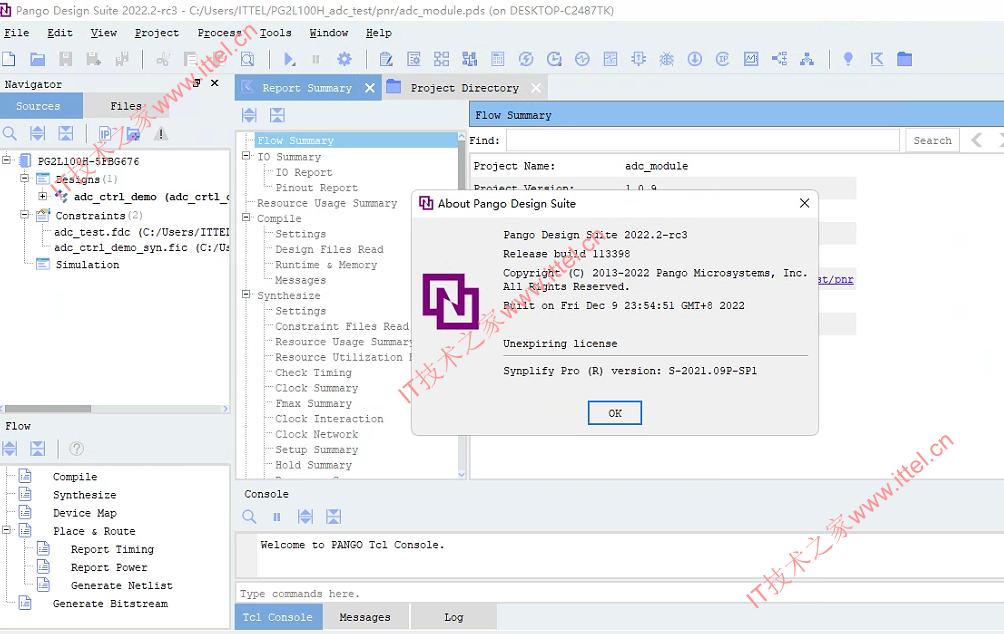Viewport: 1004px width, 634px height.
Task: Click the Flow panel help question icon
Action: coord(76,449)
